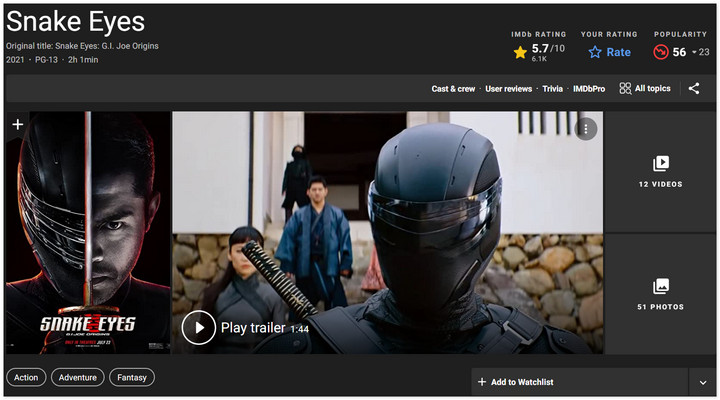Play the trailer with the circular play button
720x400 pixels.
tap(199, 327)
